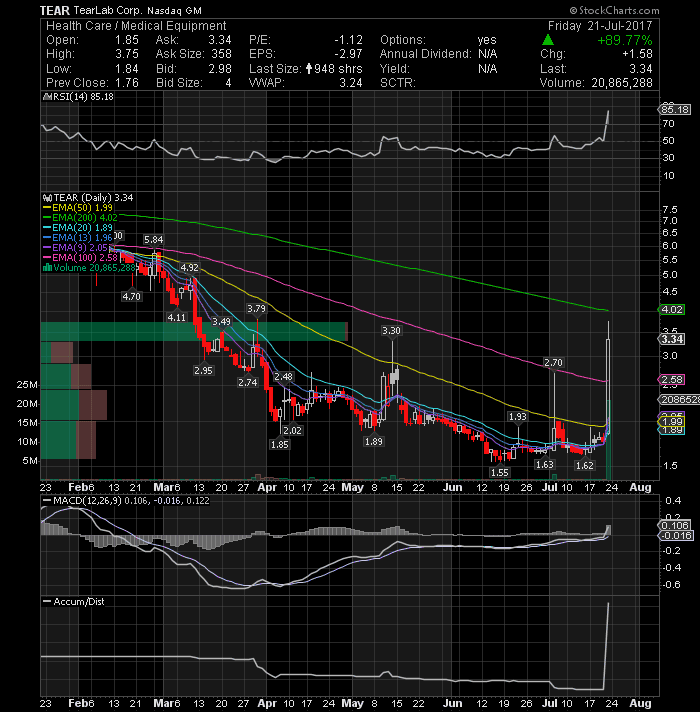Click the 0.106 MACD axis tag

point(675,525)
